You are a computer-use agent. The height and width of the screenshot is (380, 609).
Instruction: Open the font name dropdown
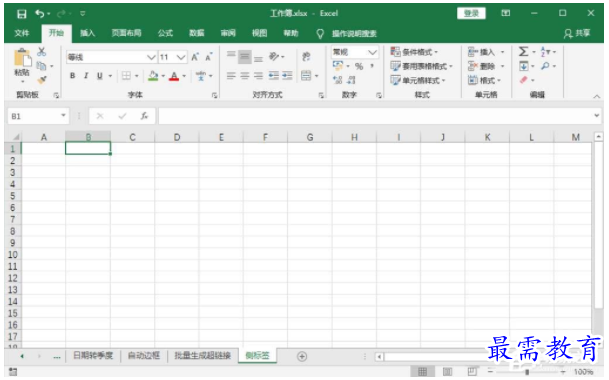point(151,58)
